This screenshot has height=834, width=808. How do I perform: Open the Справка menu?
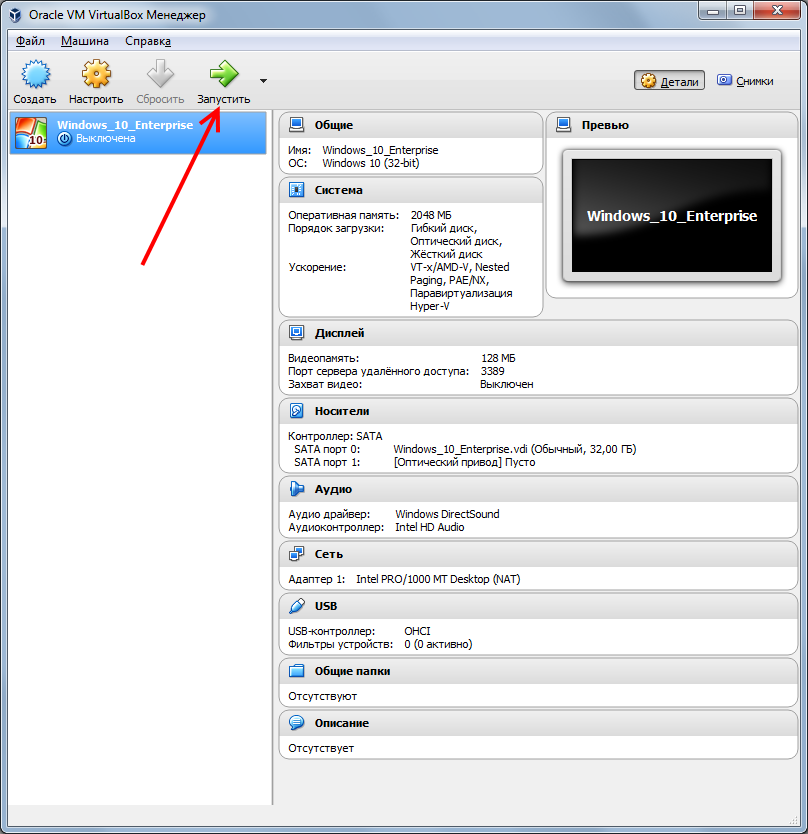click(x=148, y=41)
